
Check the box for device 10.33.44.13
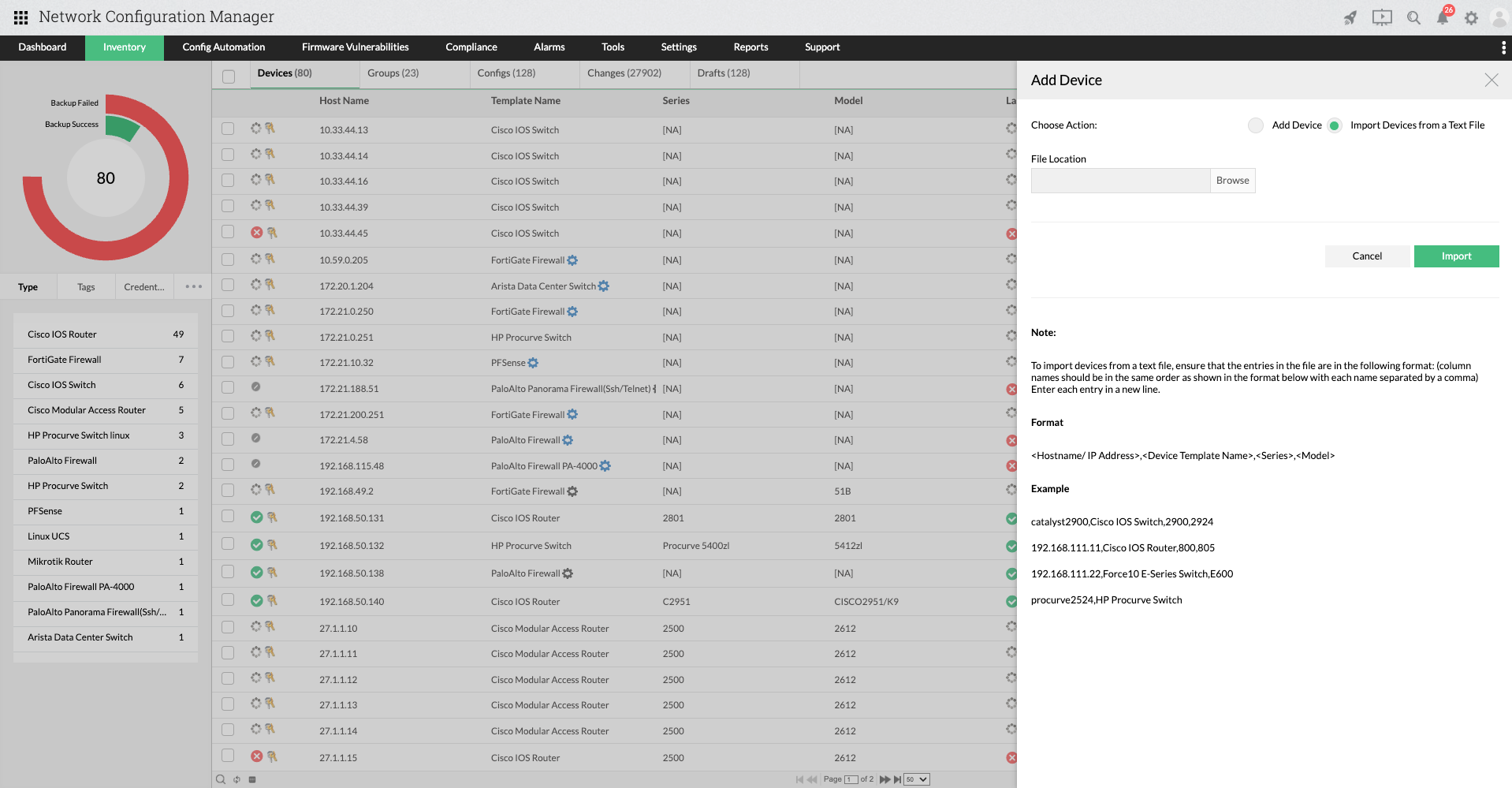228,129
